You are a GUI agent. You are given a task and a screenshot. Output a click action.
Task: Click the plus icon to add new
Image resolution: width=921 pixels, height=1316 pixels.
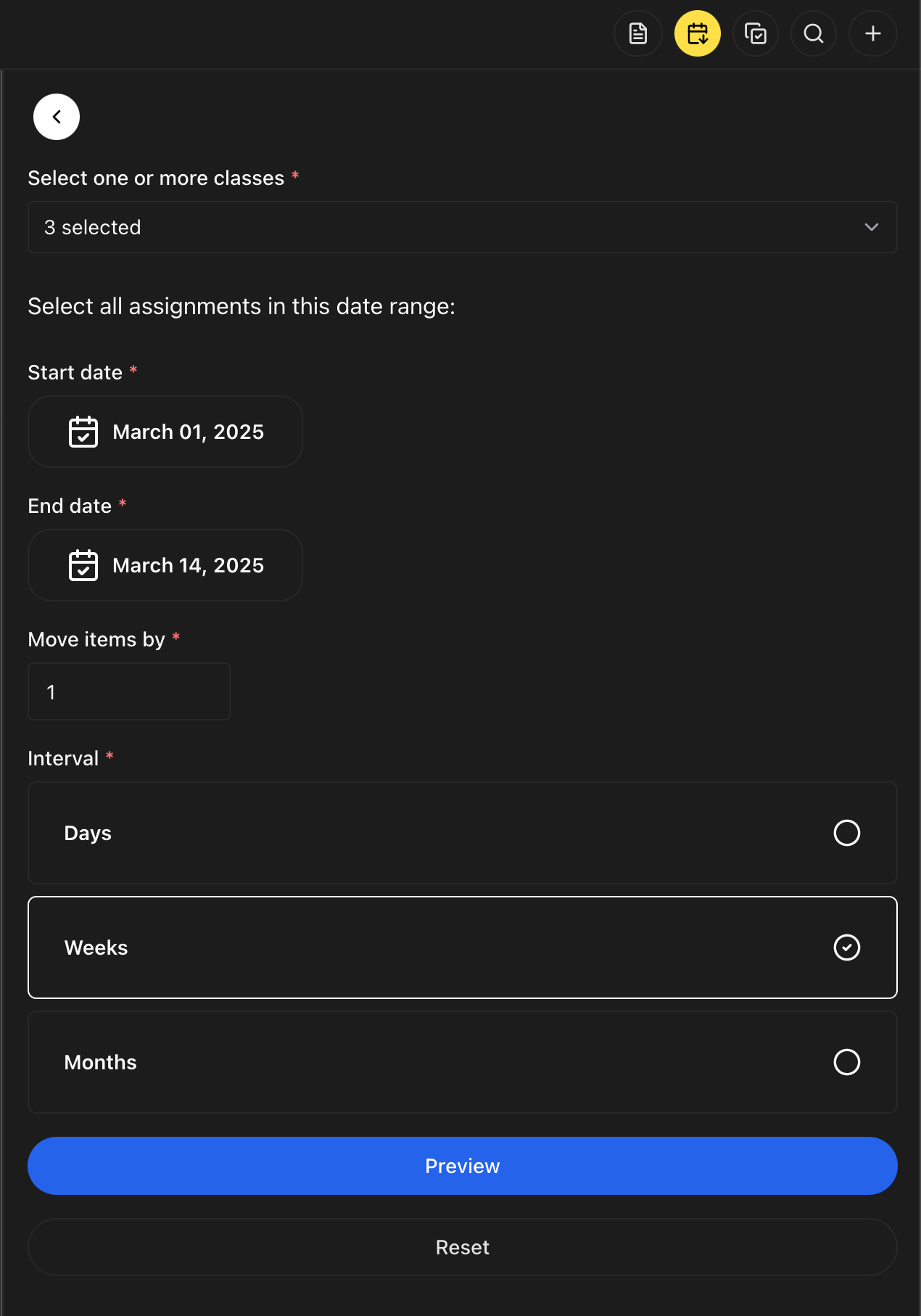(873, 33)
